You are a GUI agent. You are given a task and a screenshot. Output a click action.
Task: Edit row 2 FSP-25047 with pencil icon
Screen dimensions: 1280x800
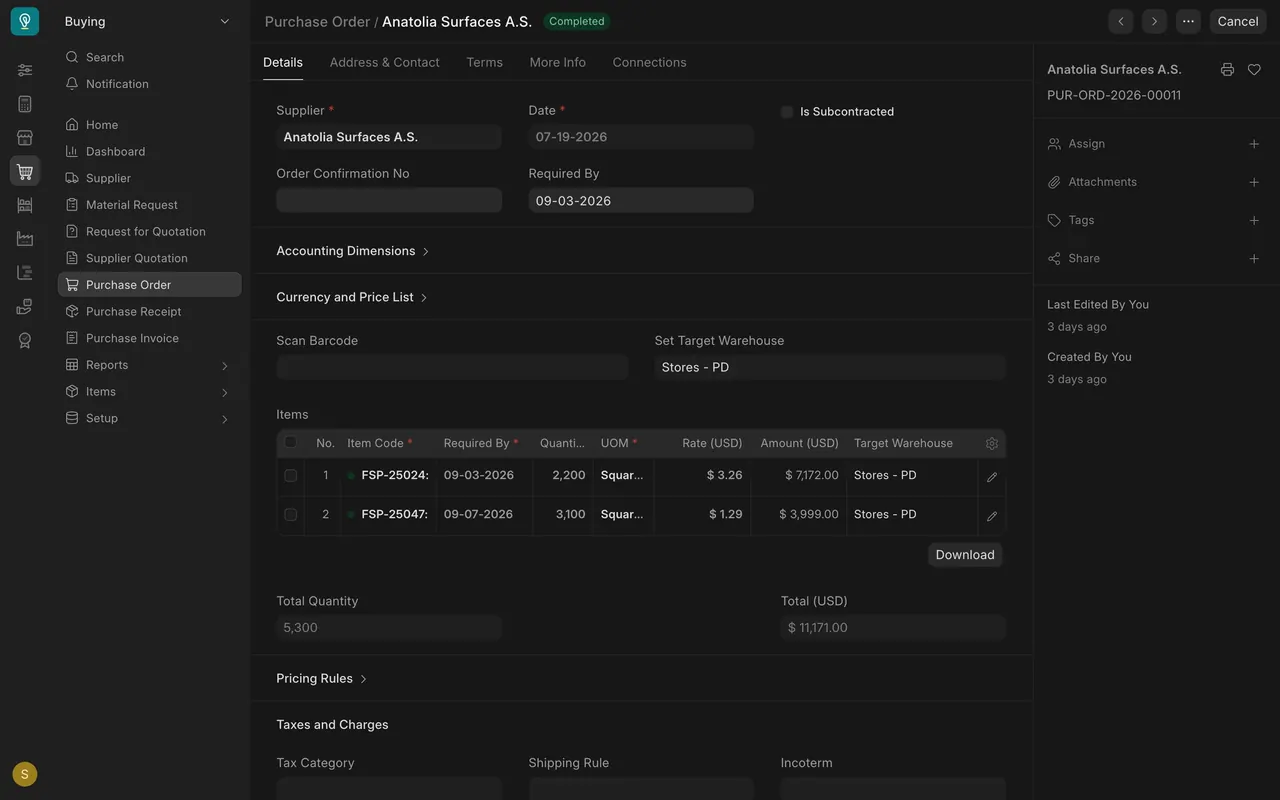[992, 516]
